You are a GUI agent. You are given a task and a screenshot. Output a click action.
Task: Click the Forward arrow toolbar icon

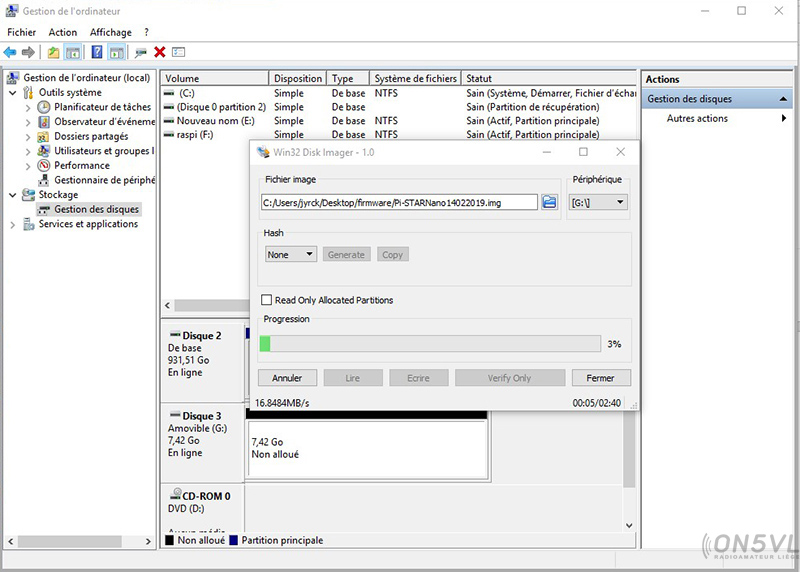tap(28, 52)
